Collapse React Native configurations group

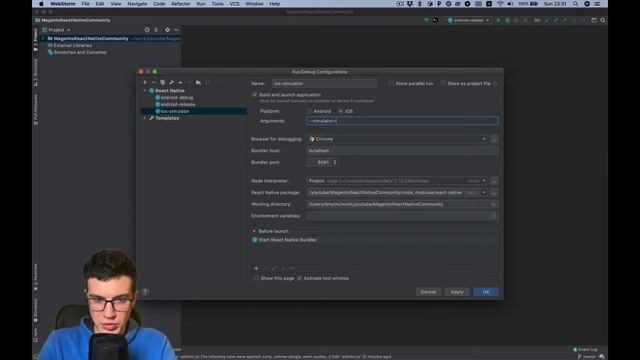144,91
